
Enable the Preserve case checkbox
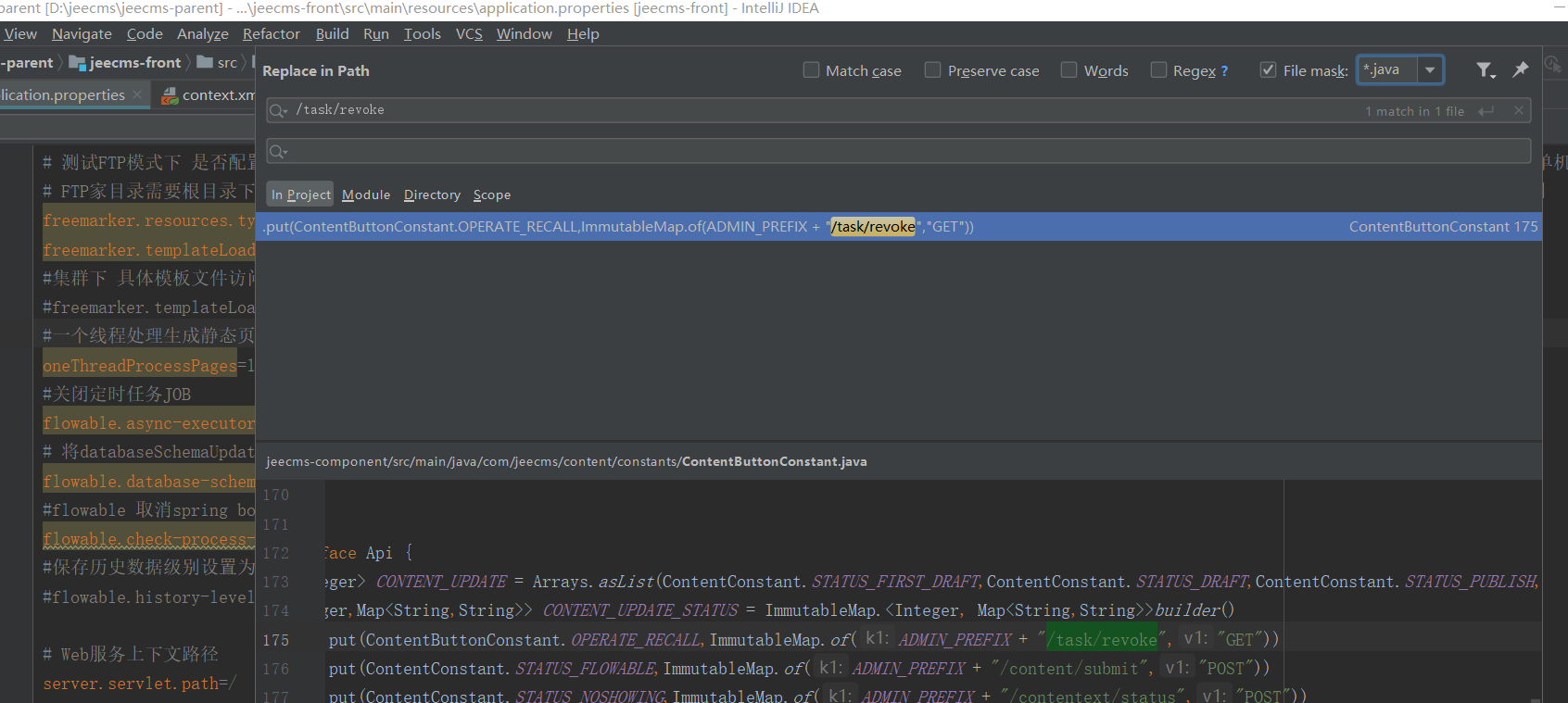click(933, 70)
